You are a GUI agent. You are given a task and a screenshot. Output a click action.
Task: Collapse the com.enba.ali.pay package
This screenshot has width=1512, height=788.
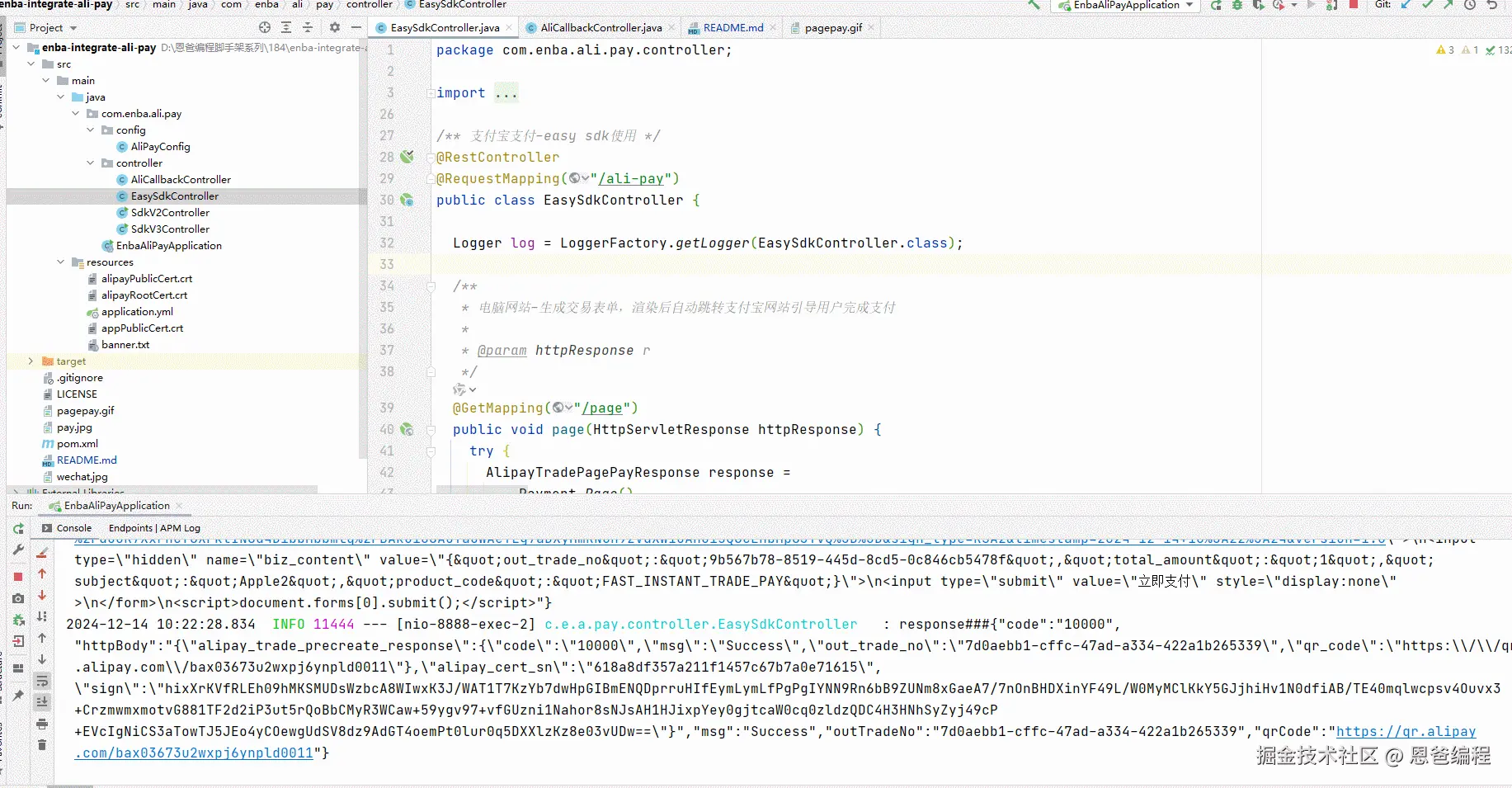pos(75,113)
